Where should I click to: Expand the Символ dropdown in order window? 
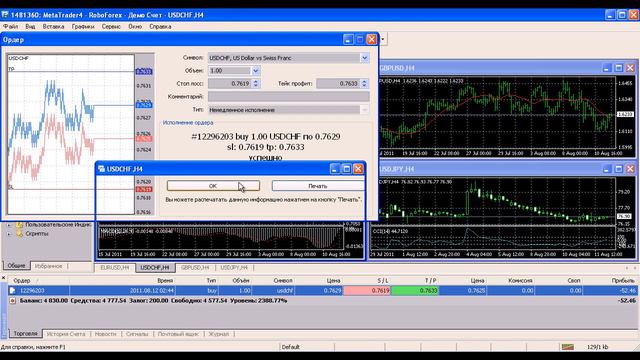click(364, 58)
